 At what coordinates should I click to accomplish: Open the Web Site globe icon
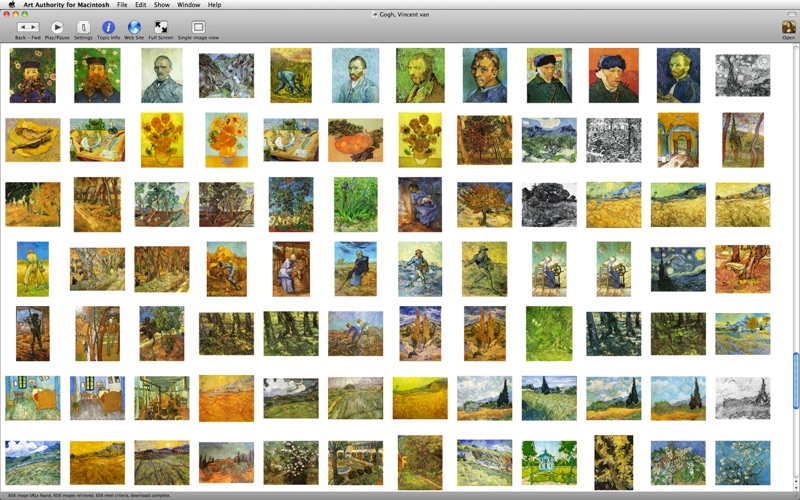[x=134, y=27]
